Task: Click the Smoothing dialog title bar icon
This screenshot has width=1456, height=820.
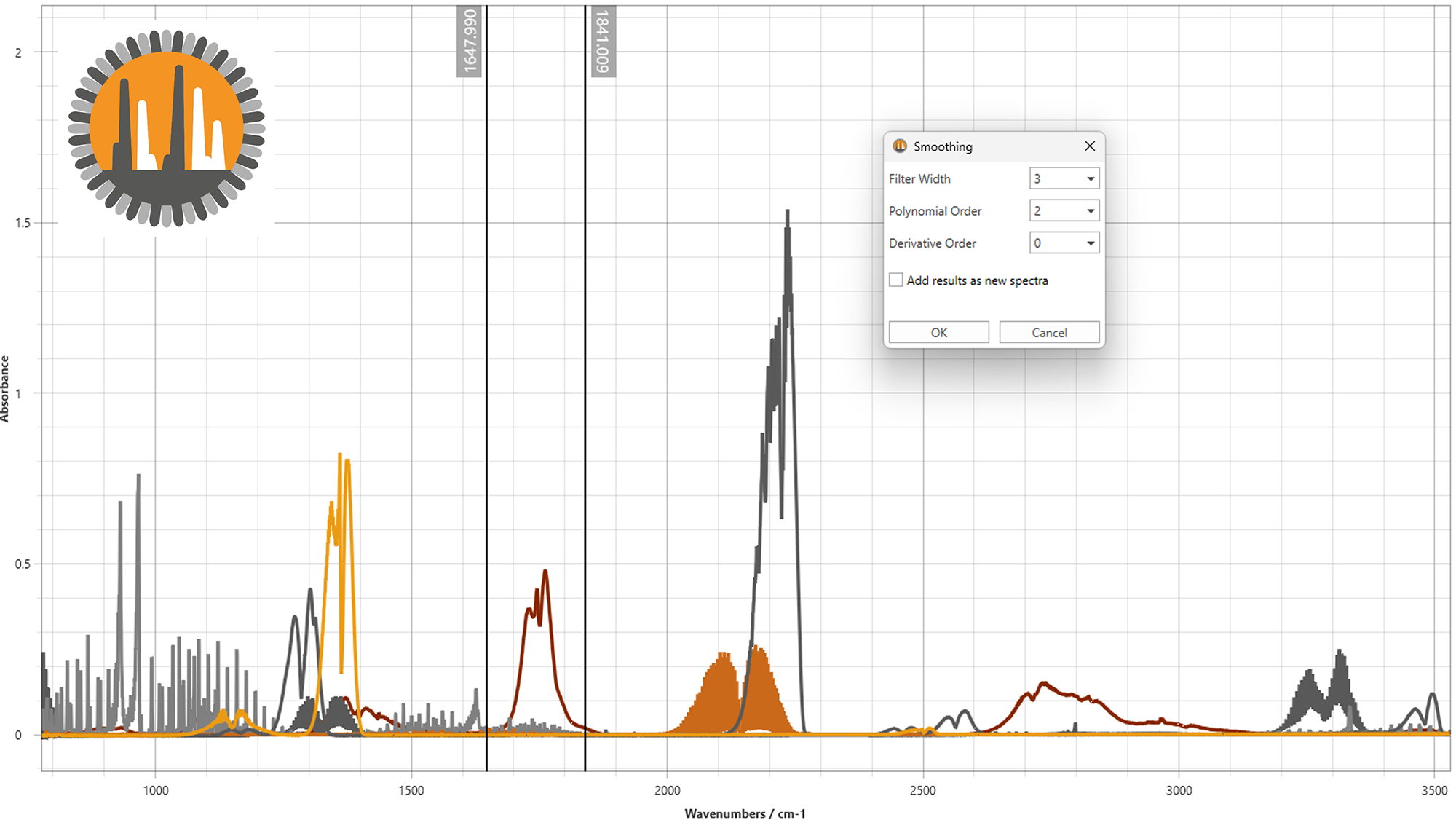Action: 901,146
